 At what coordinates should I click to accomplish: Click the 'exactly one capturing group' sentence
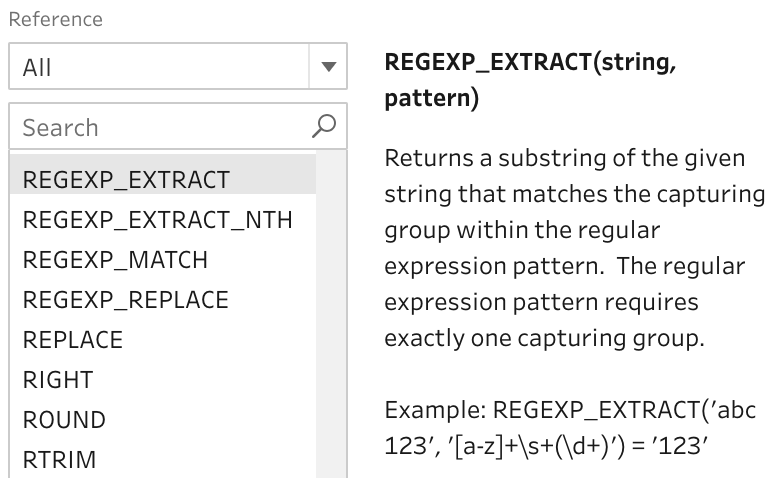[545, 338]
